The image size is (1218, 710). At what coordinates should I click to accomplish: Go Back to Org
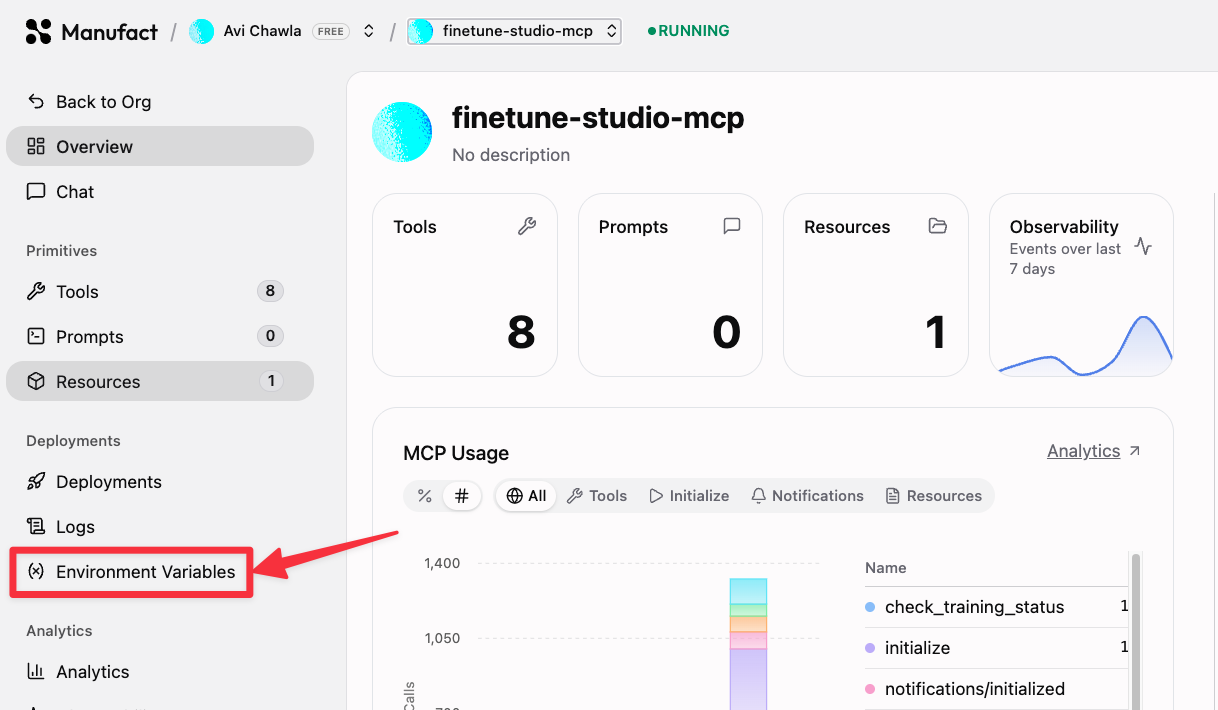(89, 102)
